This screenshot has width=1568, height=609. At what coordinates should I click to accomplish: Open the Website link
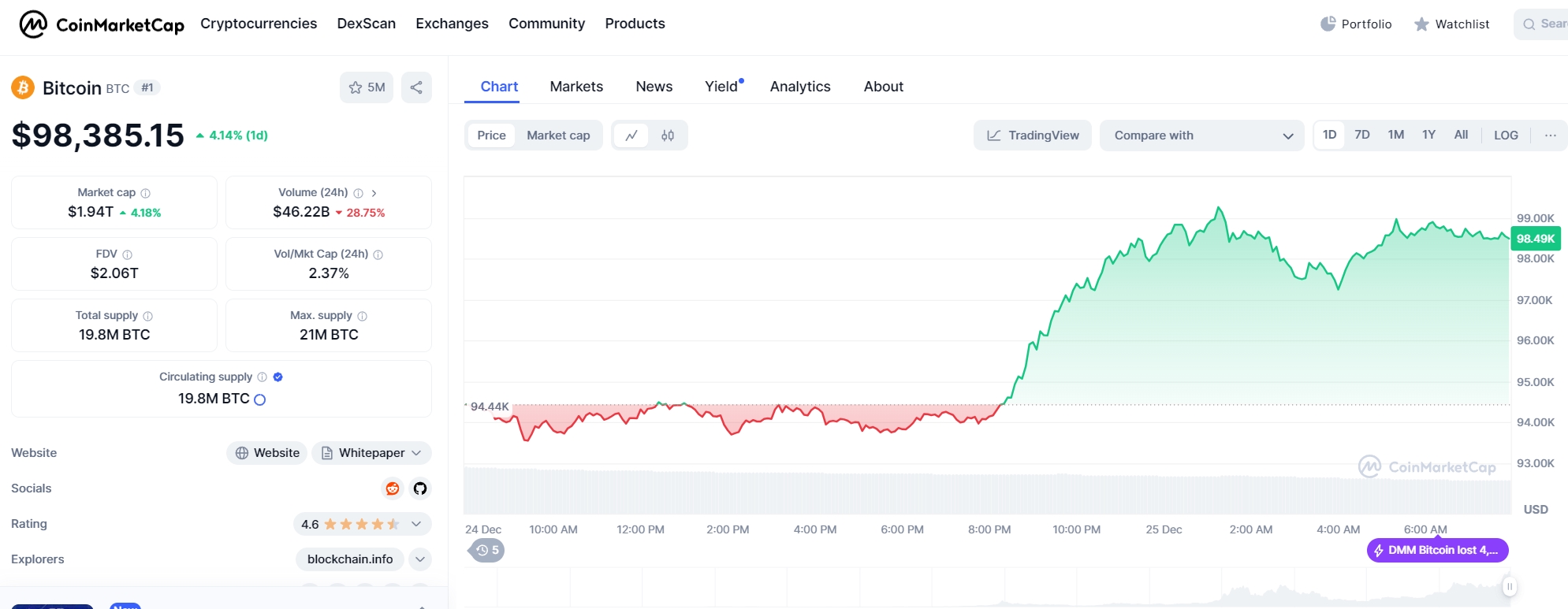pos(267,453)
